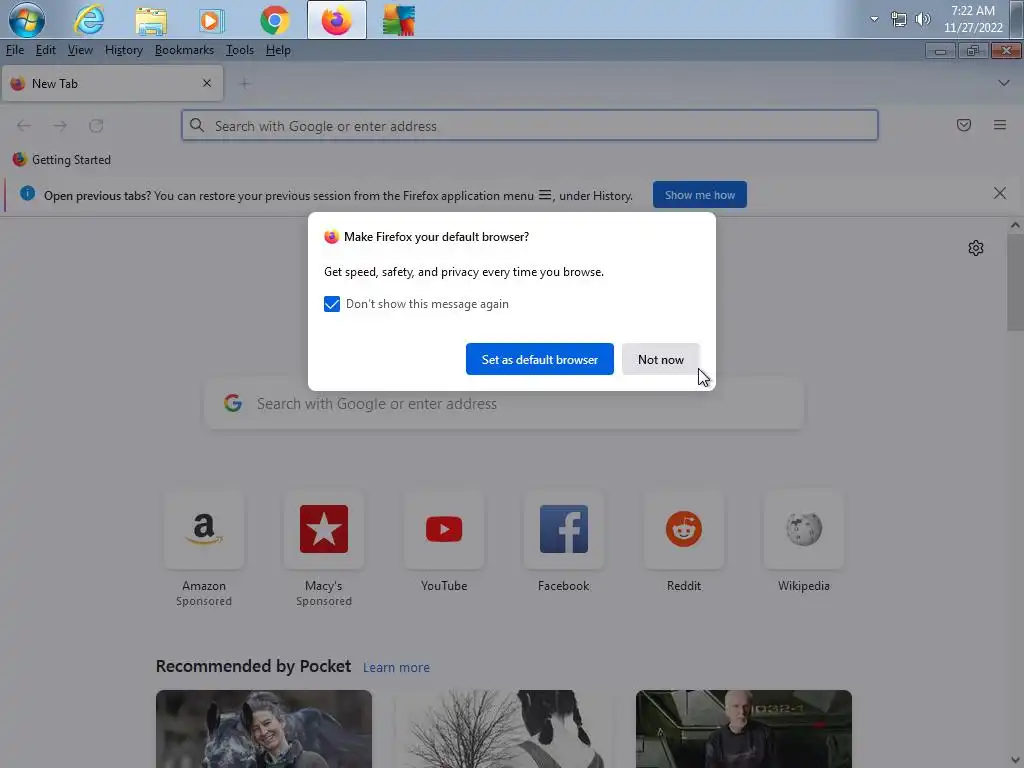Open the View menu
Viewport: 1024px width, 768px height.
[80, 50]
